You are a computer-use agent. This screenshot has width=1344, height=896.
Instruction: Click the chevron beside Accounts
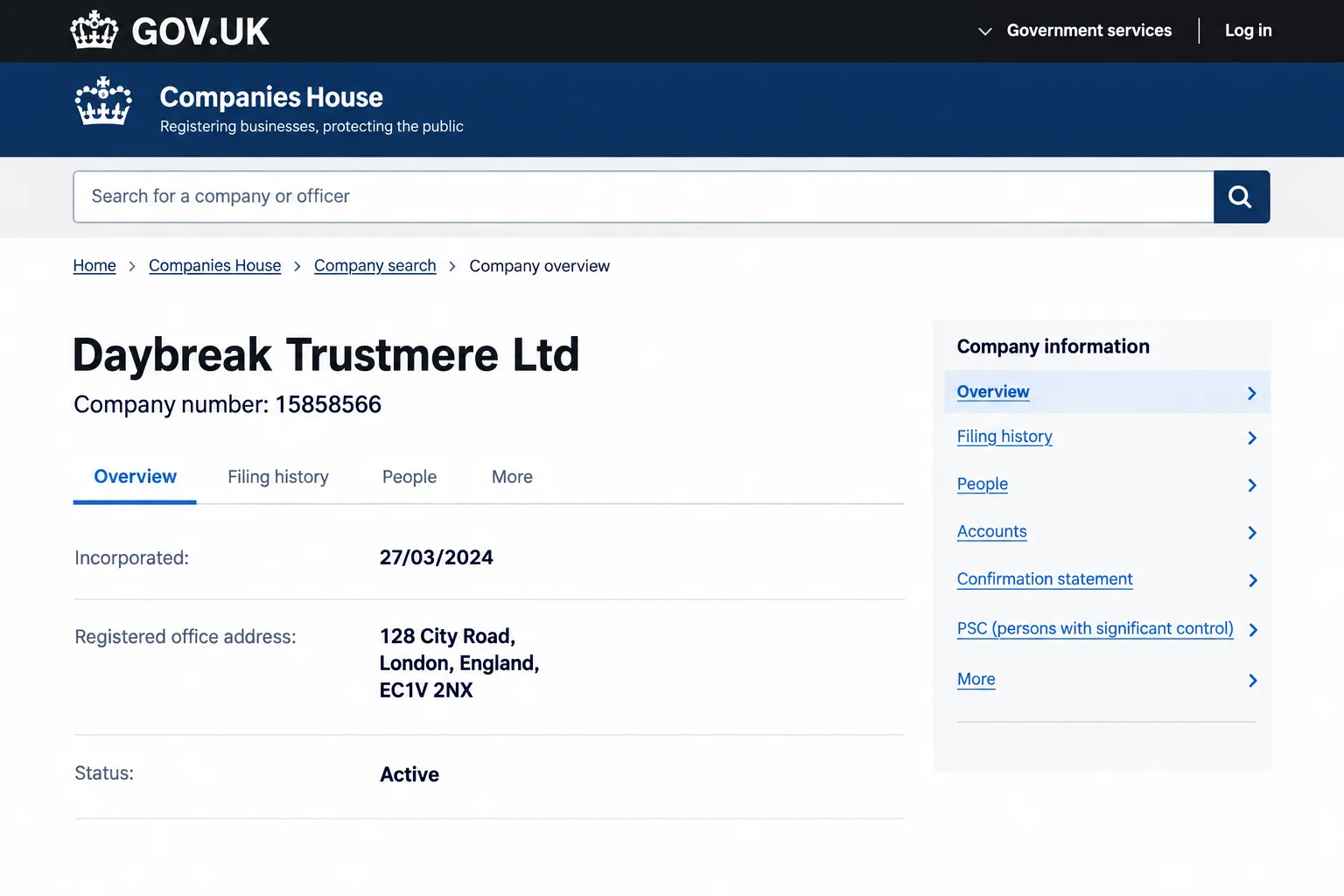click(1252, 533)
